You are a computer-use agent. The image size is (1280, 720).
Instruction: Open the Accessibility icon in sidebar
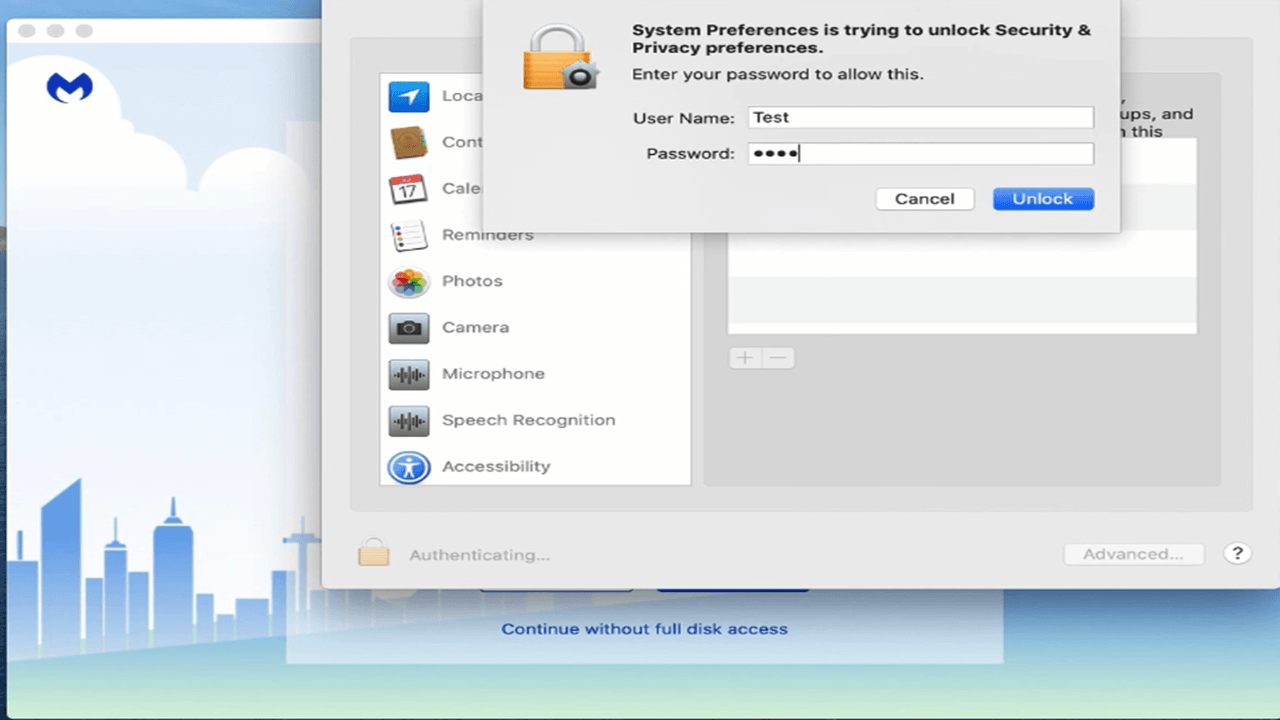coord(409,467)
